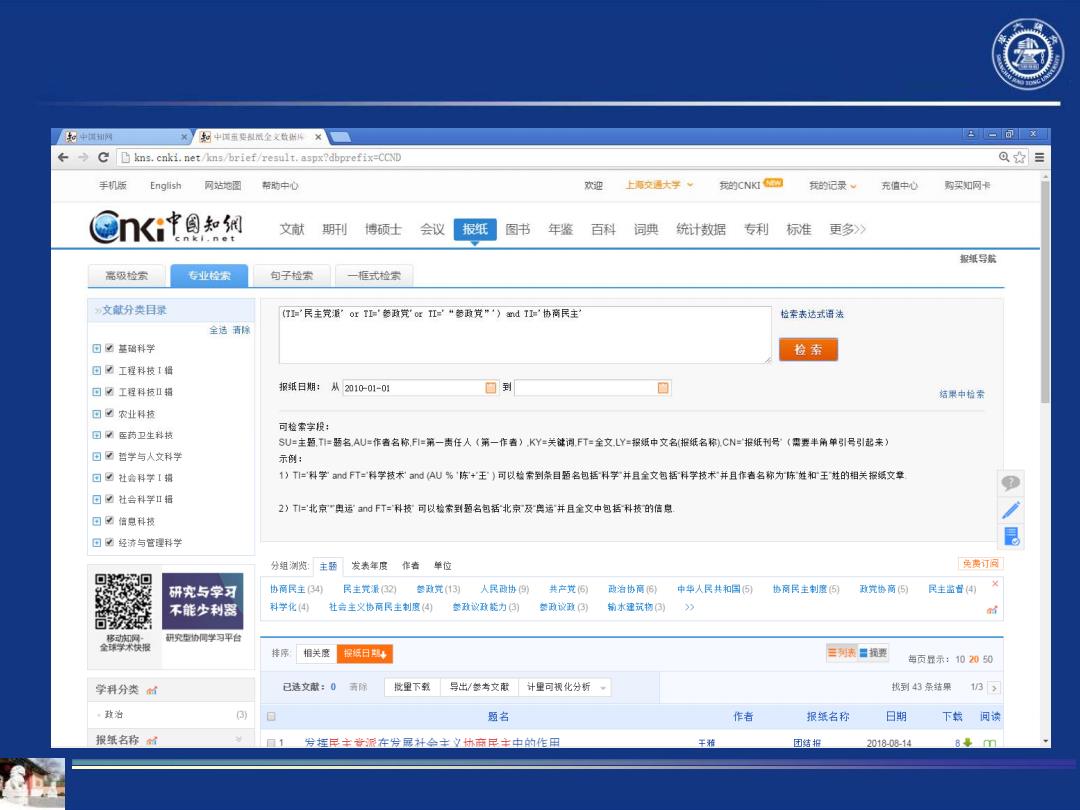Click 批量下载 button

coord(412,687)
